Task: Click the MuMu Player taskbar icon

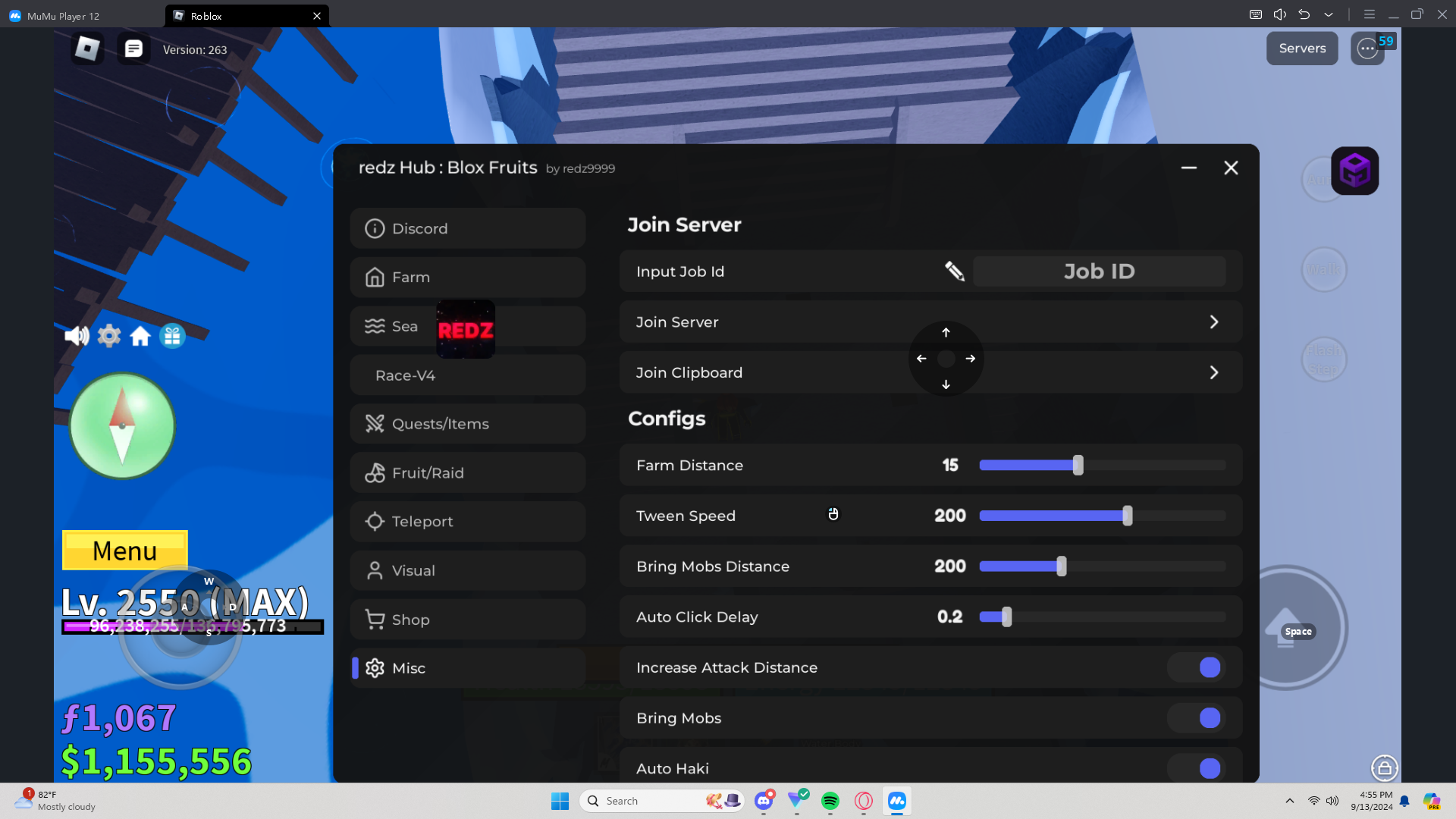Action: pyautogui.click(x=897, y=801)
